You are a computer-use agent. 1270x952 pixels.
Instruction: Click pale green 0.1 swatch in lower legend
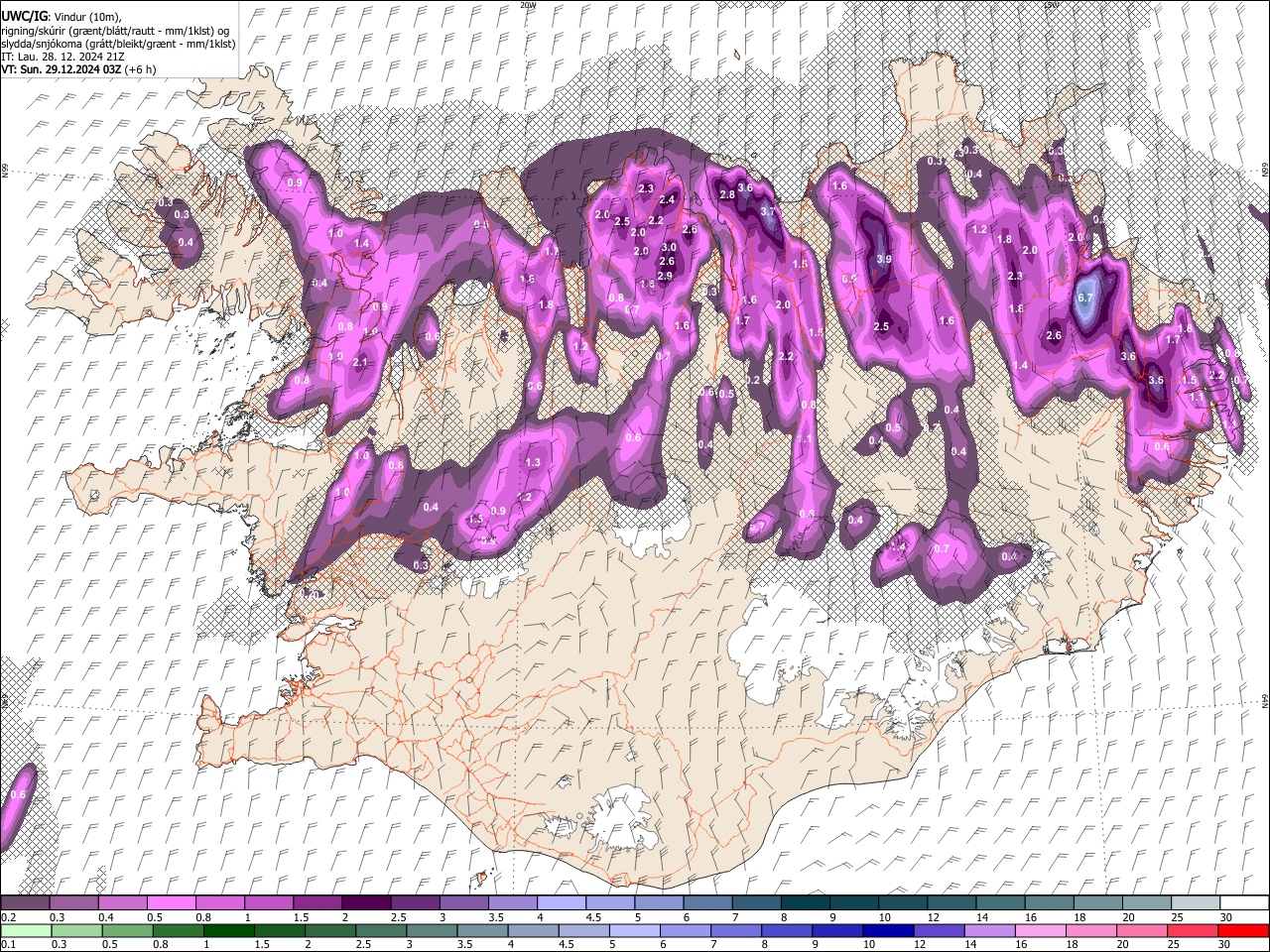(x=25, y=930)
